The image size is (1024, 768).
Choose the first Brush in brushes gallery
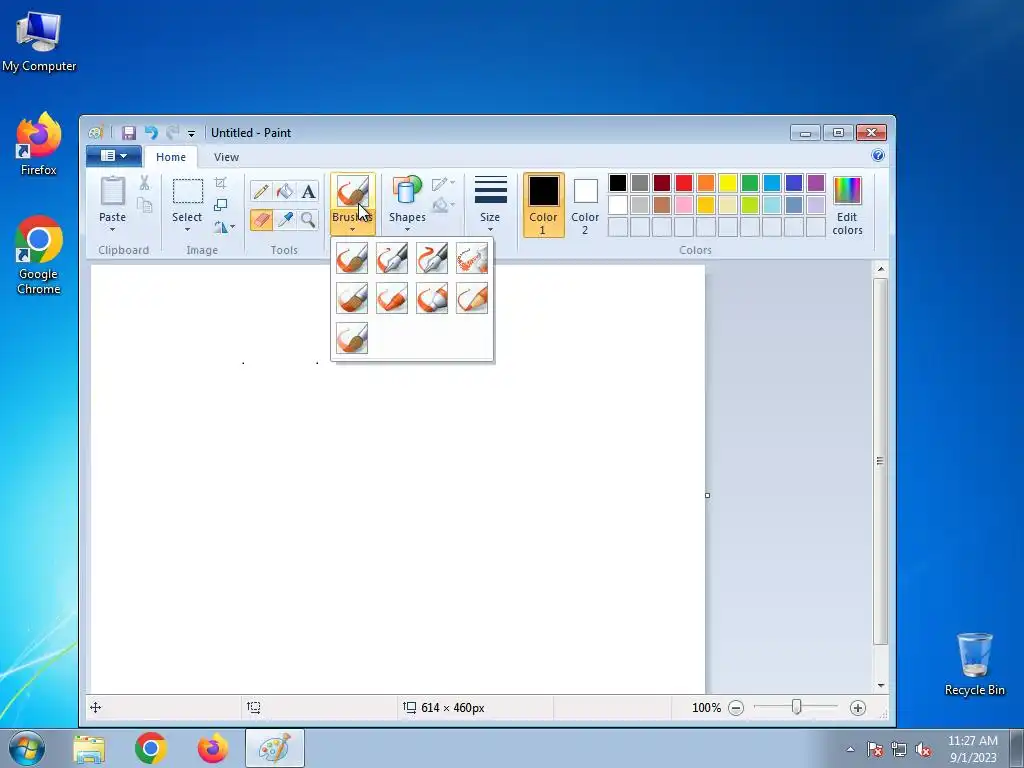[x=352, y=258]
